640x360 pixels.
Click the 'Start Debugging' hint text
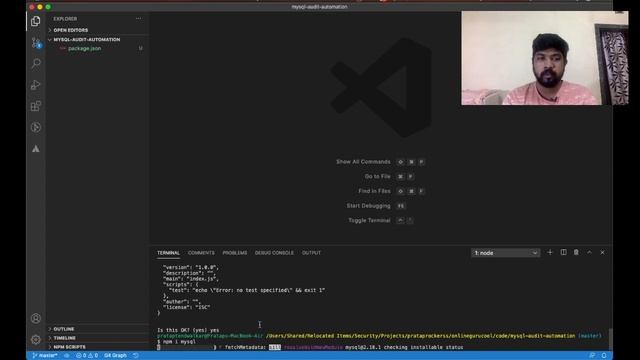pos(369,206)
